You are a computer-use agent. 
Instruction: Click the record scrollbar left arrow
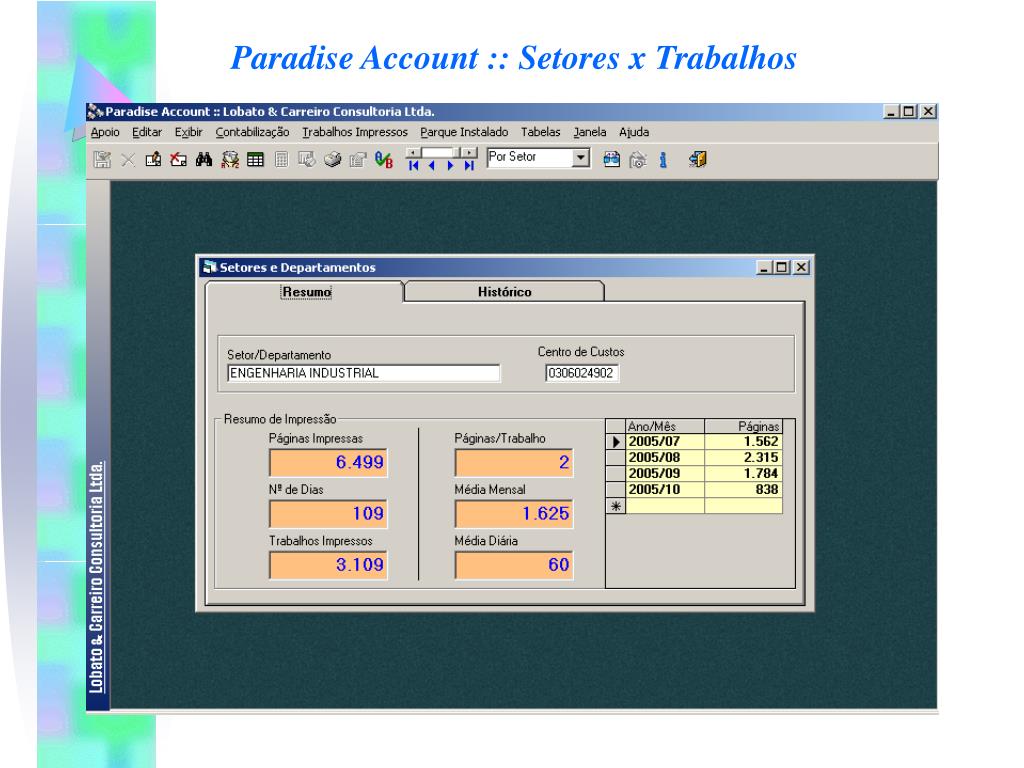[x=414, y=153]
